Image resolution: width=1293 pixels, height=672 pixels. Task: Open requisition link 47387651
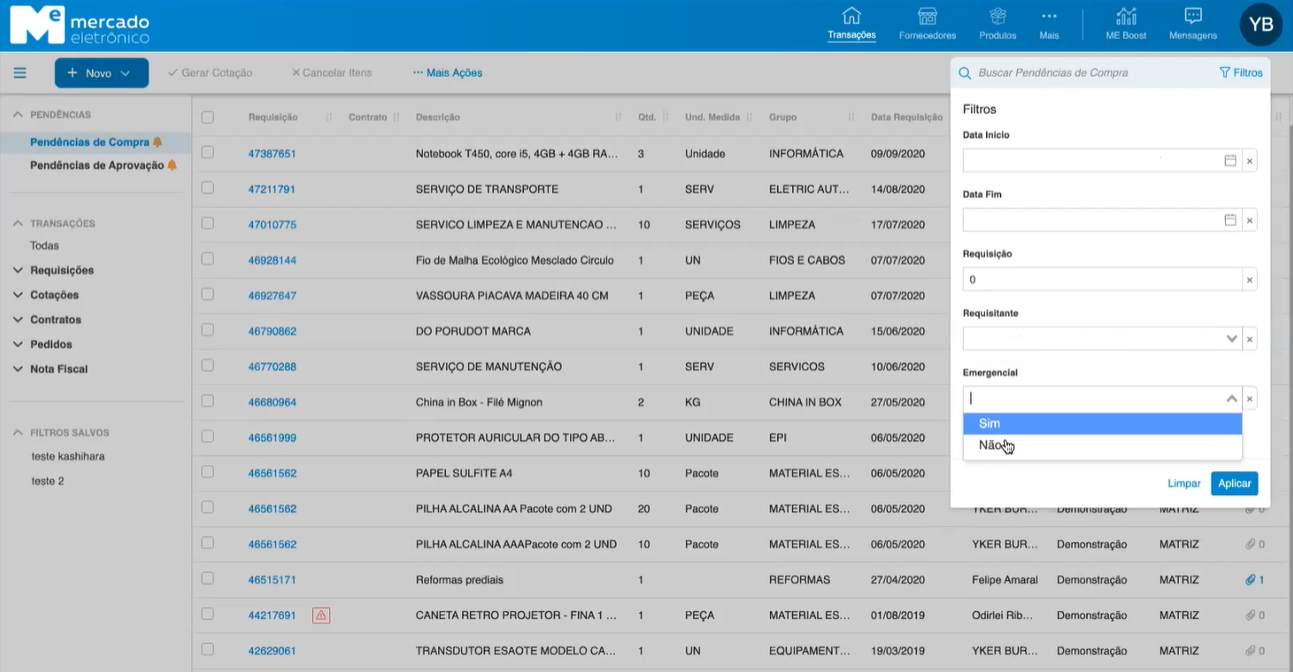[x=272, y=154]
